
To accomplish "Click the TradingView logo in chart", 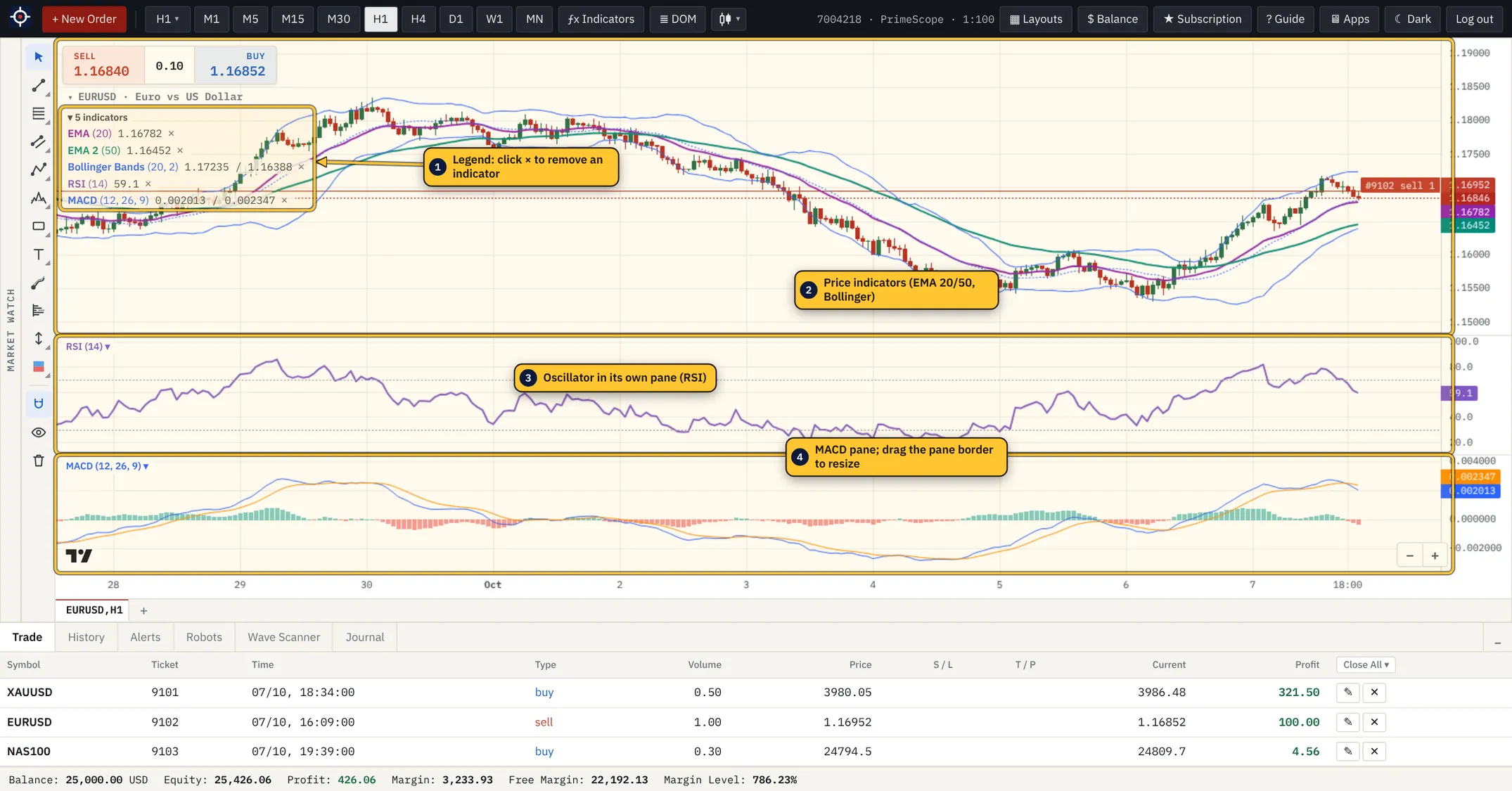I will 79,555.
